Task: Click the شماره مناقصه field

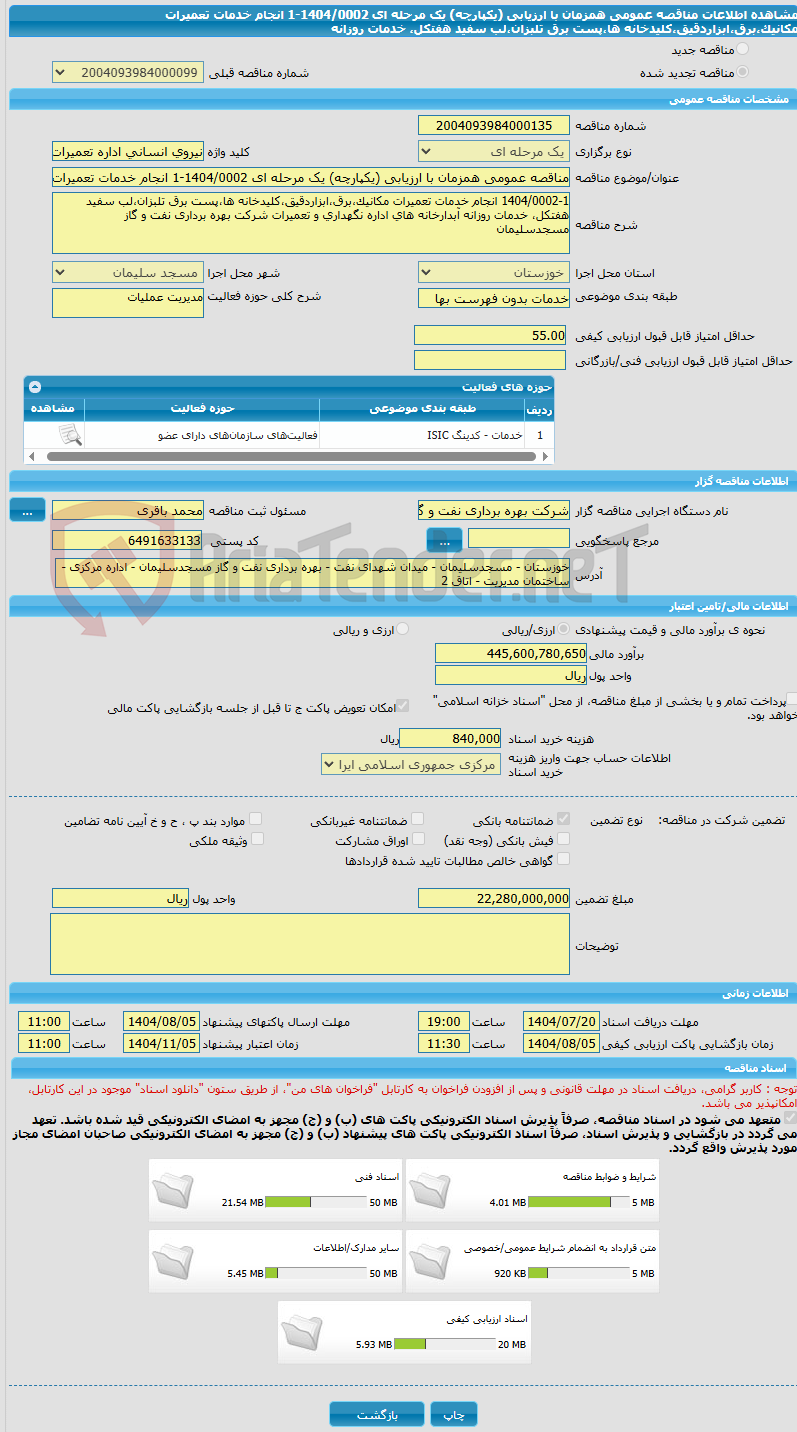Action: [494, 125]
